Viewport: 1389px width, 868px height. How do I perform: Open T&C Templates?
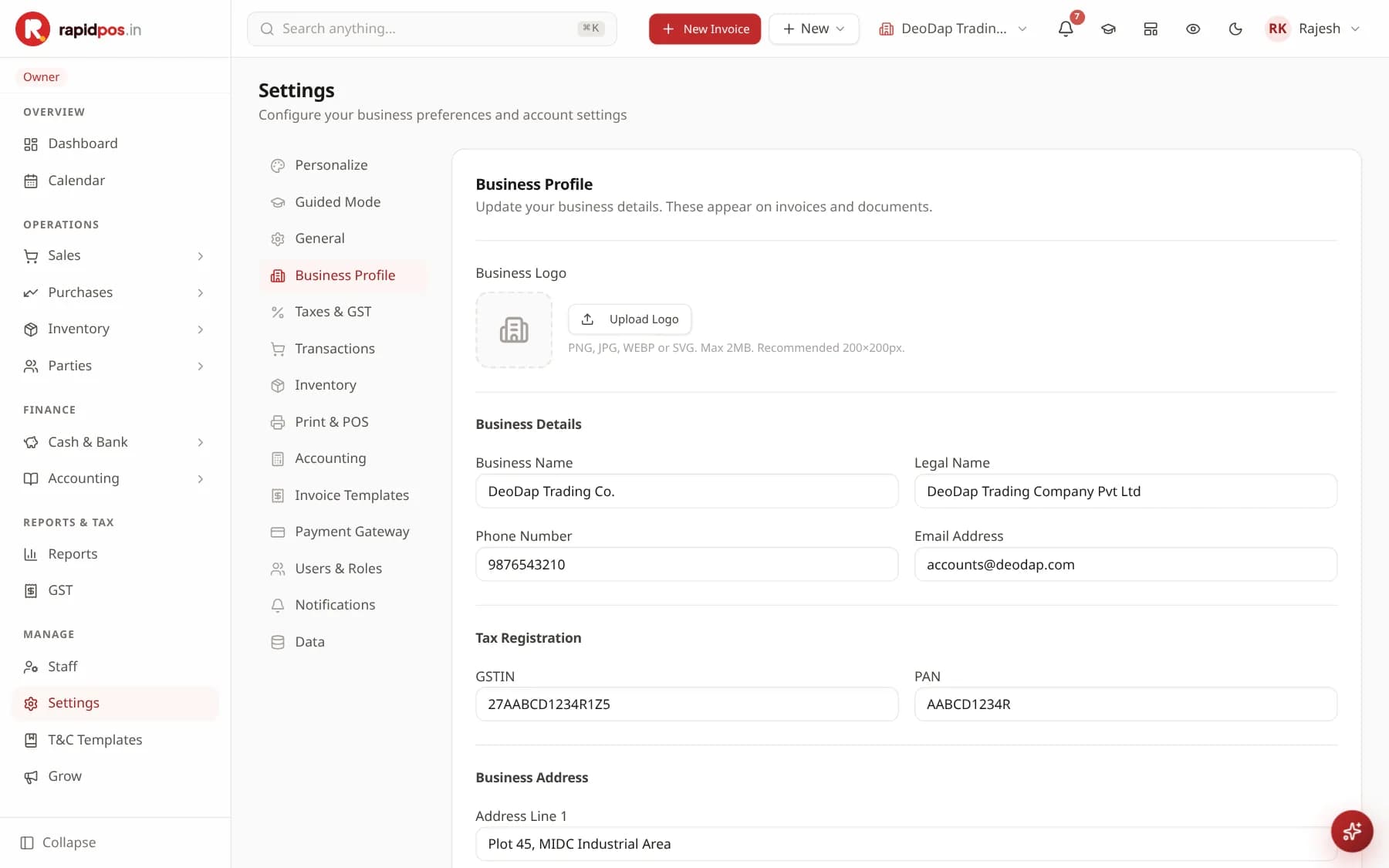point(116,740)
